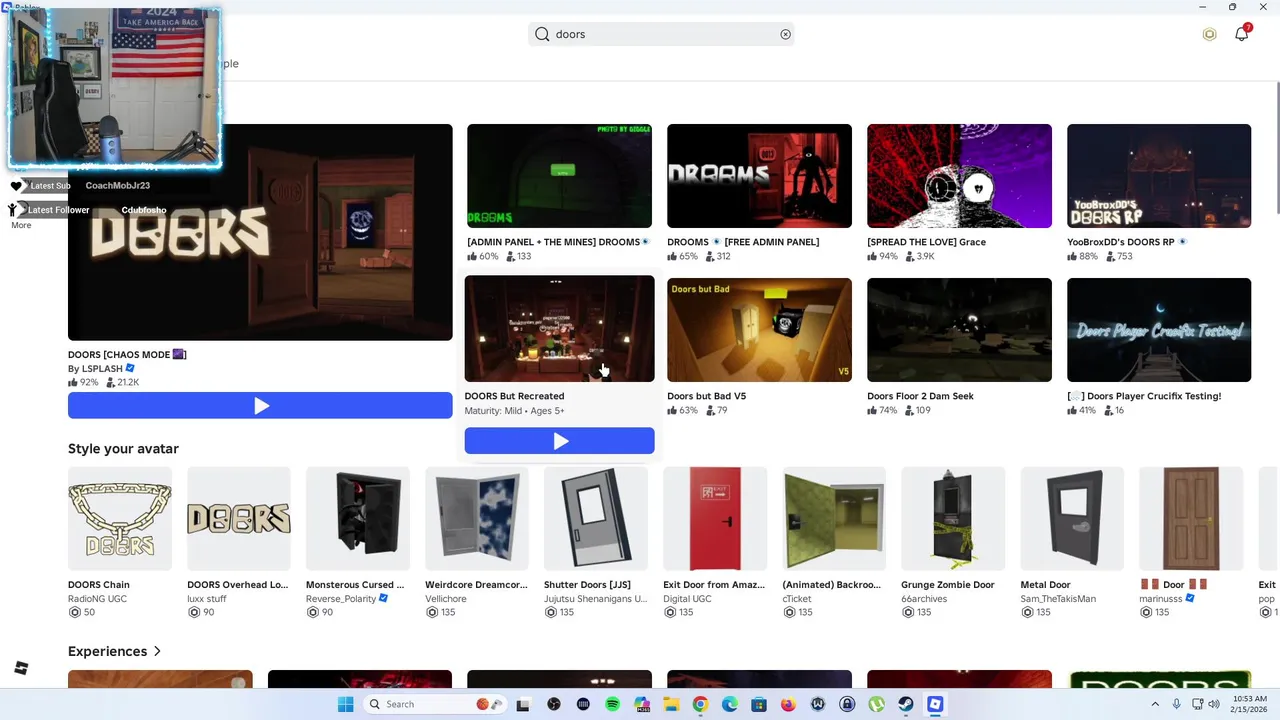Select Weirdcore Dreamcore door item
This screenshot has width=1280, height=720.
click(477, 519)
